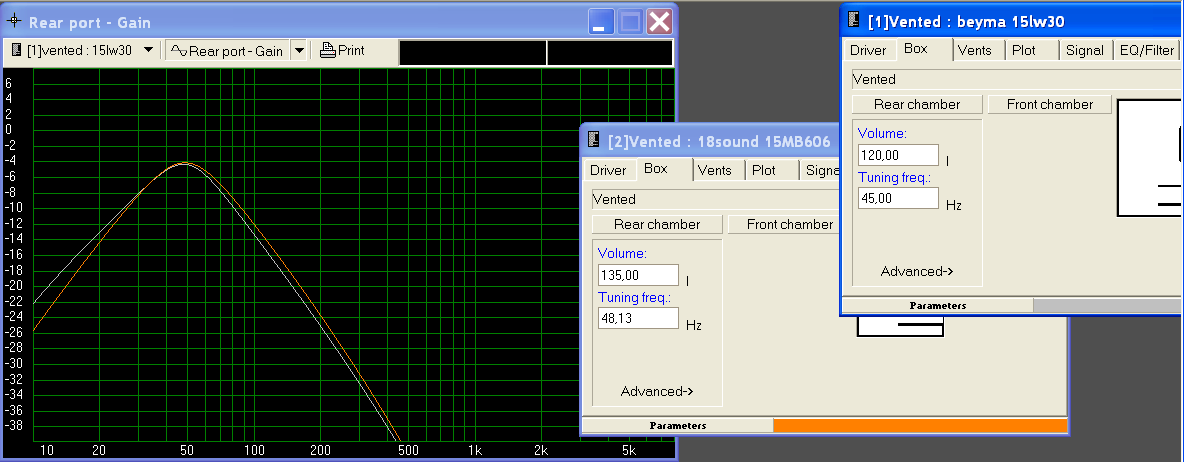This screenshot has width=1184, height=462.
Task: Click the Vented type field in 18sound window
Action: pos(716,199)
